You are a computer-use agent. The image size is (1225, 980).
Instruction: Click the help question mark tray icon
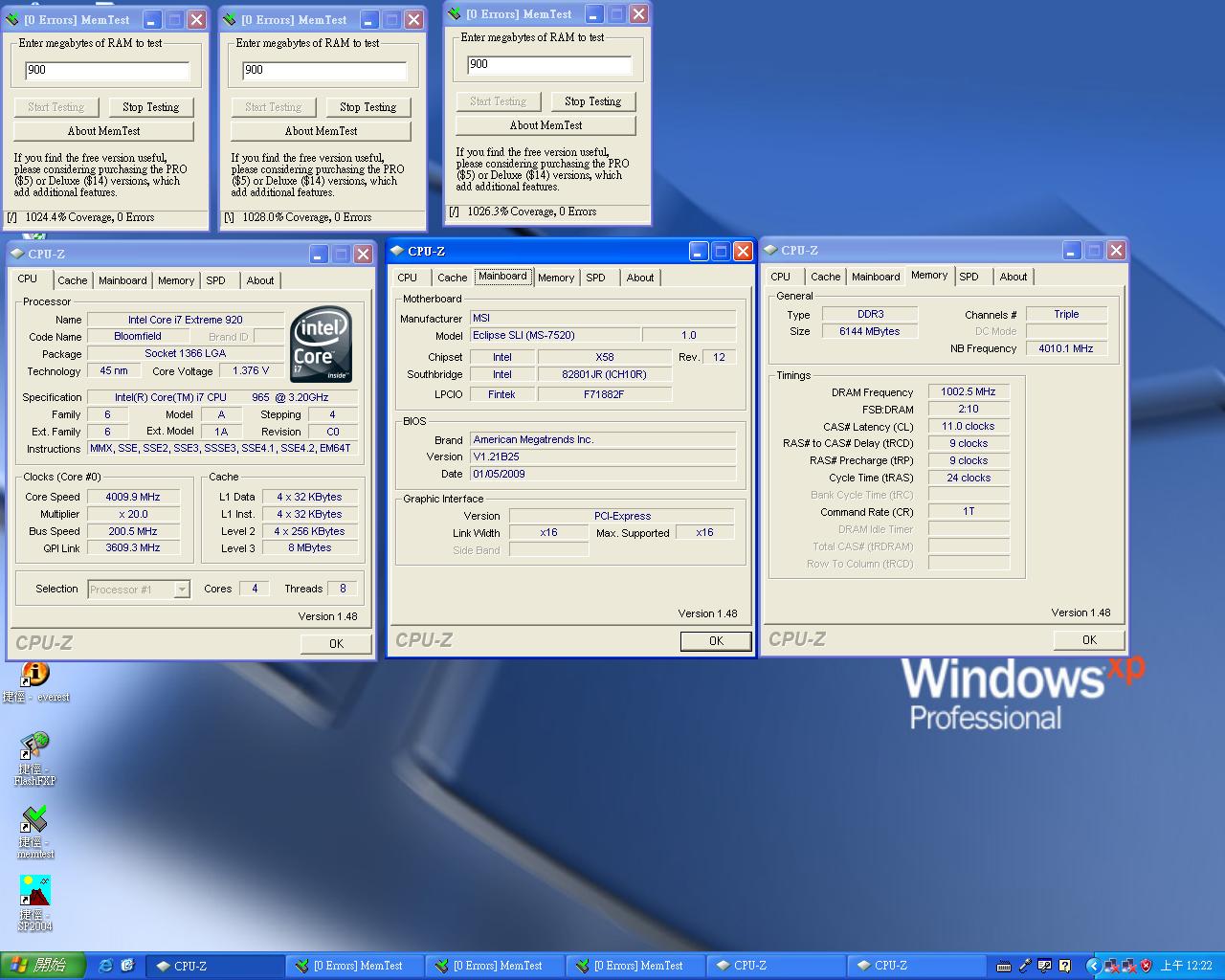[1064, 966]
